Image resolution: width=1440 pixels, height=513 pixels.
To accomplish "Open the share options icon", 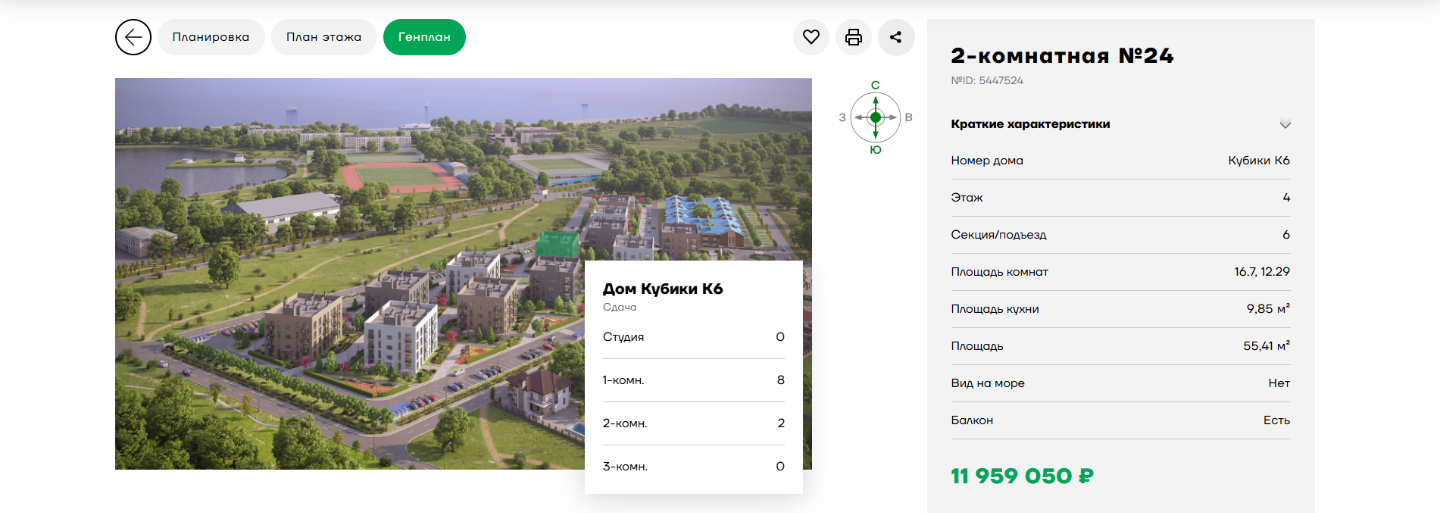I will 896,38.
